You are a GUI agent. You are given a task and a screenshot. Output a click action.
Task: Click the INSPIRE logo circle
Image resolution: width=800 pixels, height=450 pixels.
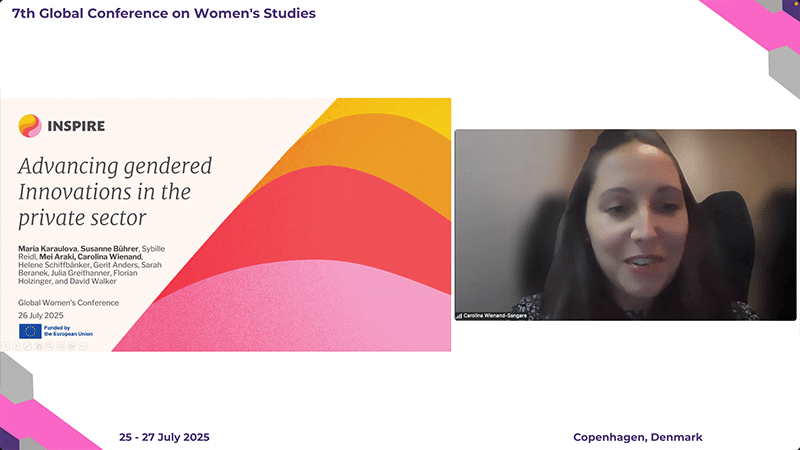(29, 126)
